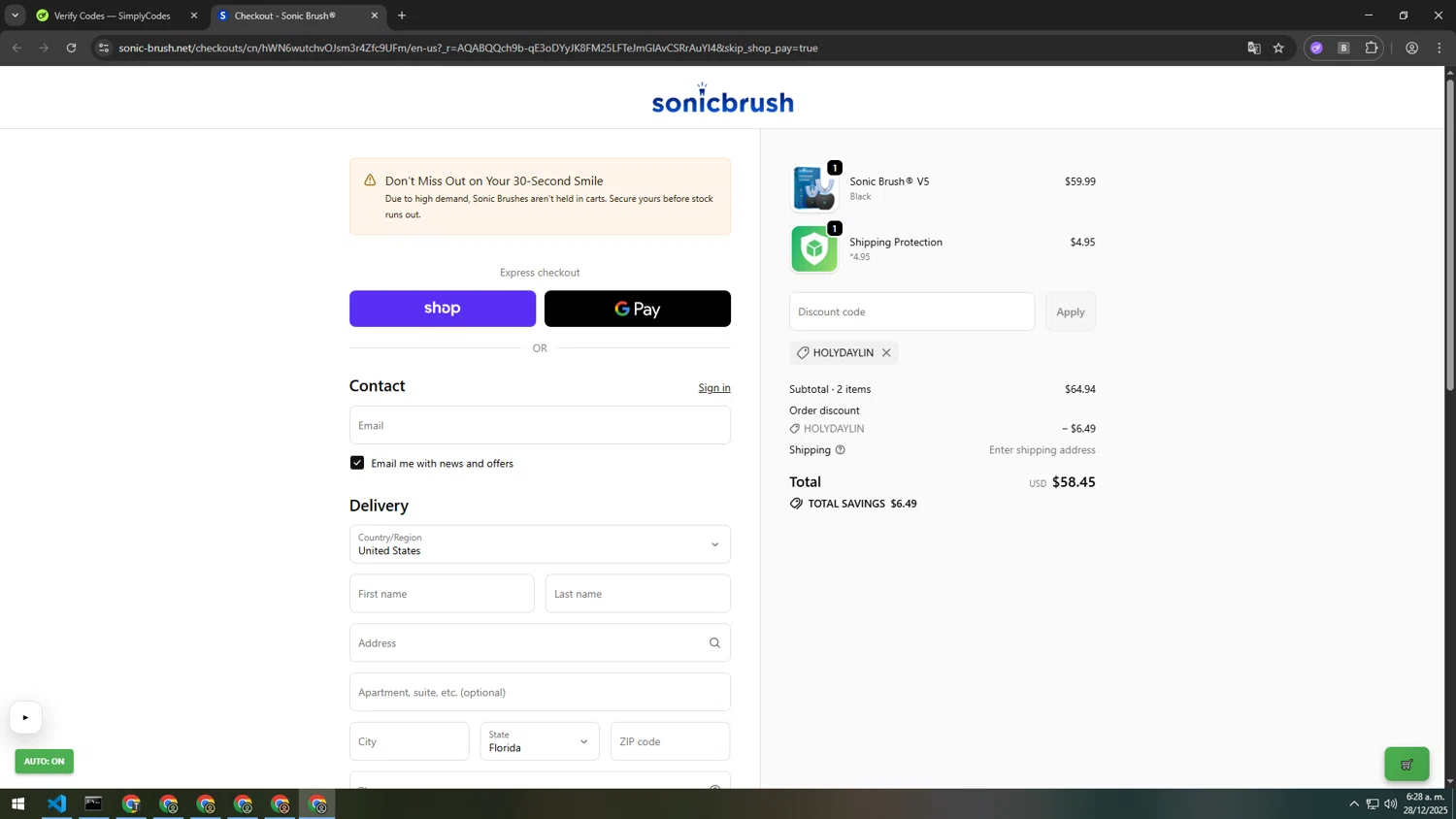Click the Discount code input
This screenshot has height=819, width=1456.
pos(912,311)
